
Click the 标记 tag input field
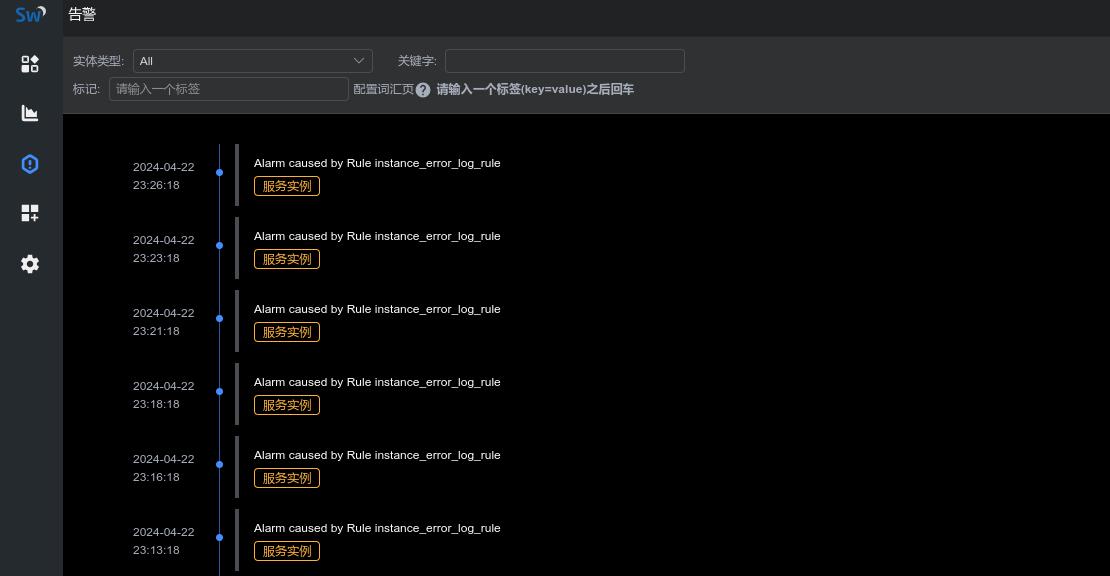coord(228,89)
